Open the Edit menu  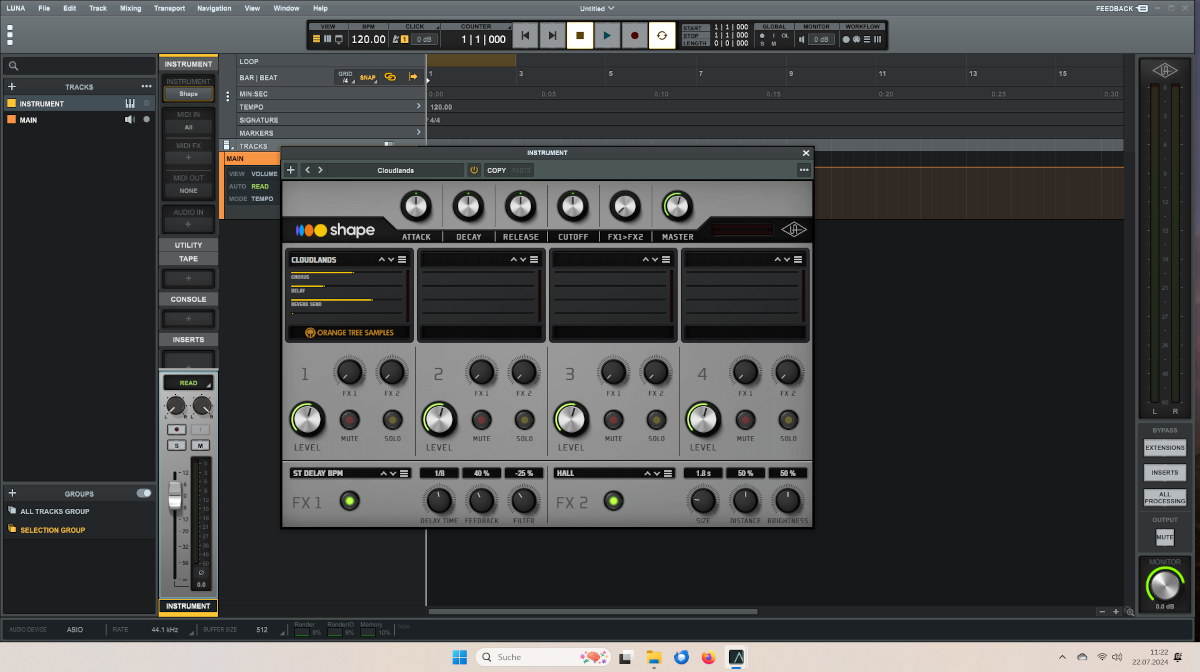[69, 8]
